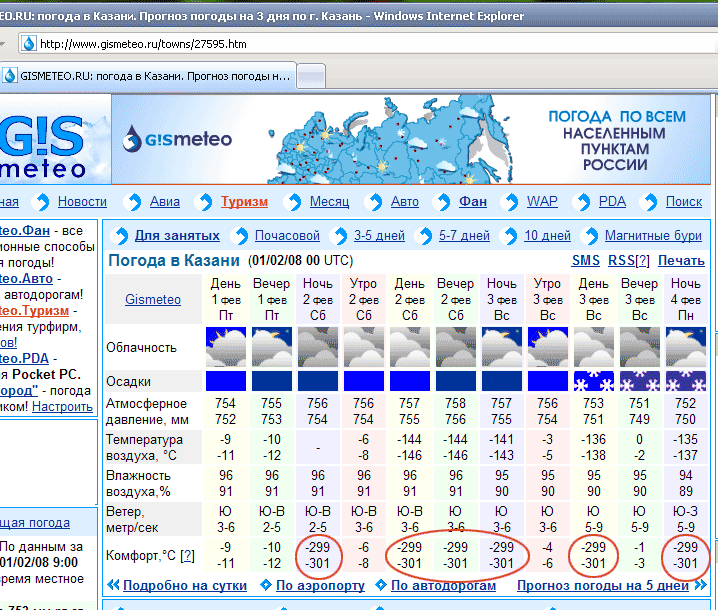Open the По автодорогам link
This screenshot has height=610, width=718.
click(x=443, y=585)
